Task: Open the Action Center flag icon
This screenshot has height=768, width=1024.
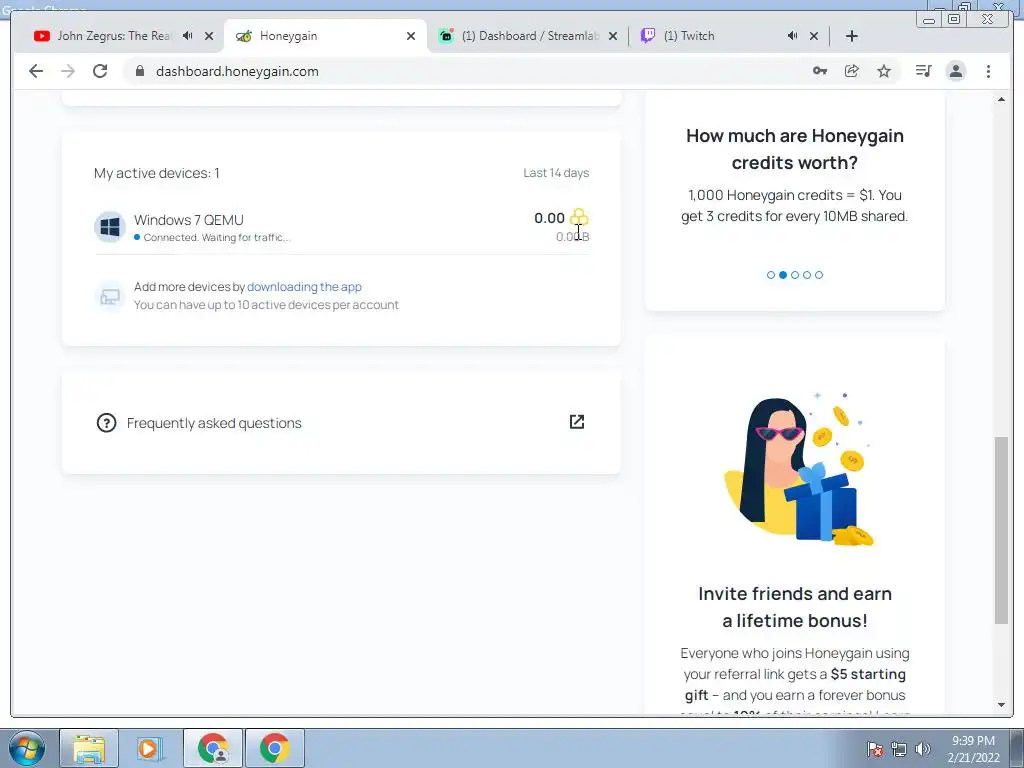Action: click(875, 749)
